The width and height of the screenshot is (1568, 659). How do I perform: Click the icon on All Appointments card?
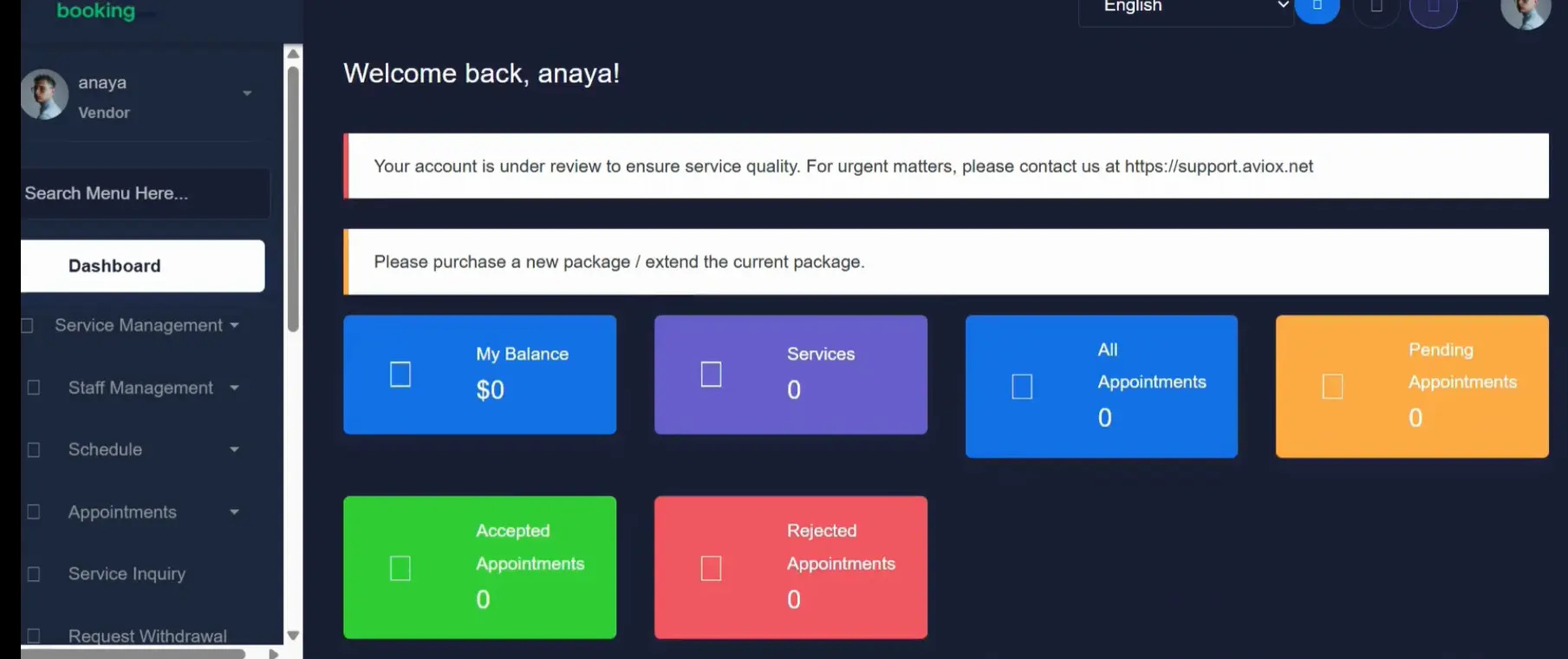pyautogui.click(x=1022, y=387)
